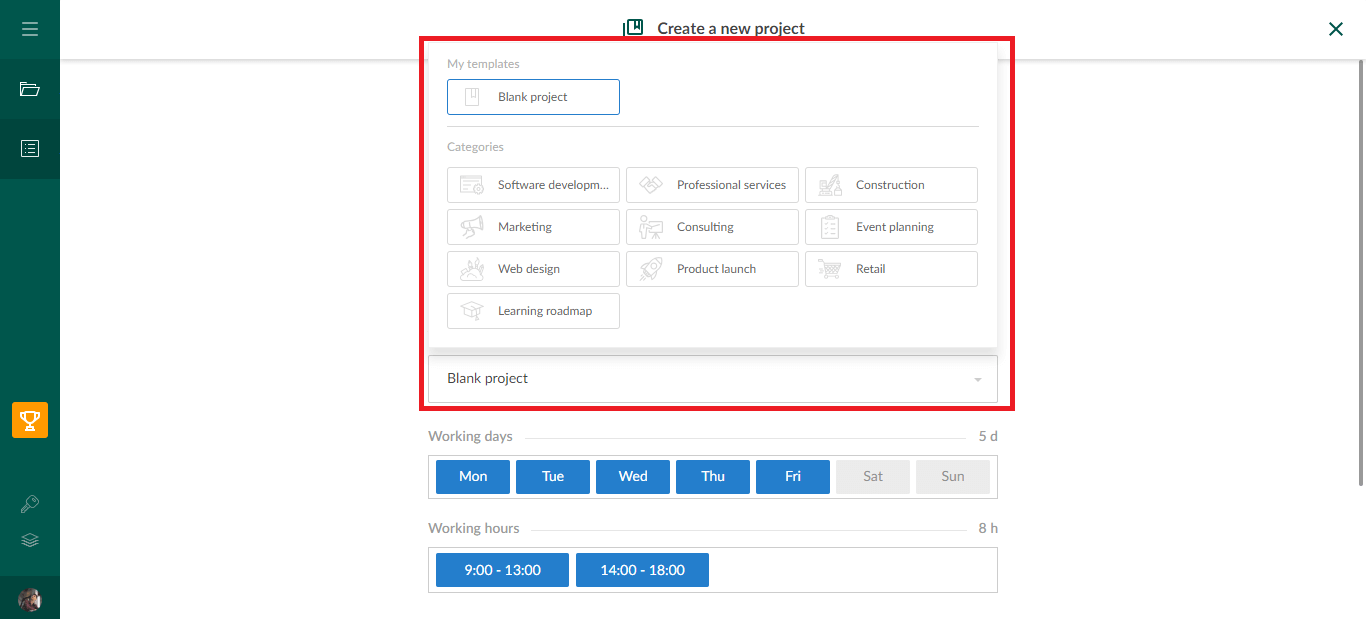The image size is (1366, 619).
Task: Select the Blank project template under My templates
Action: coord(533,97)
